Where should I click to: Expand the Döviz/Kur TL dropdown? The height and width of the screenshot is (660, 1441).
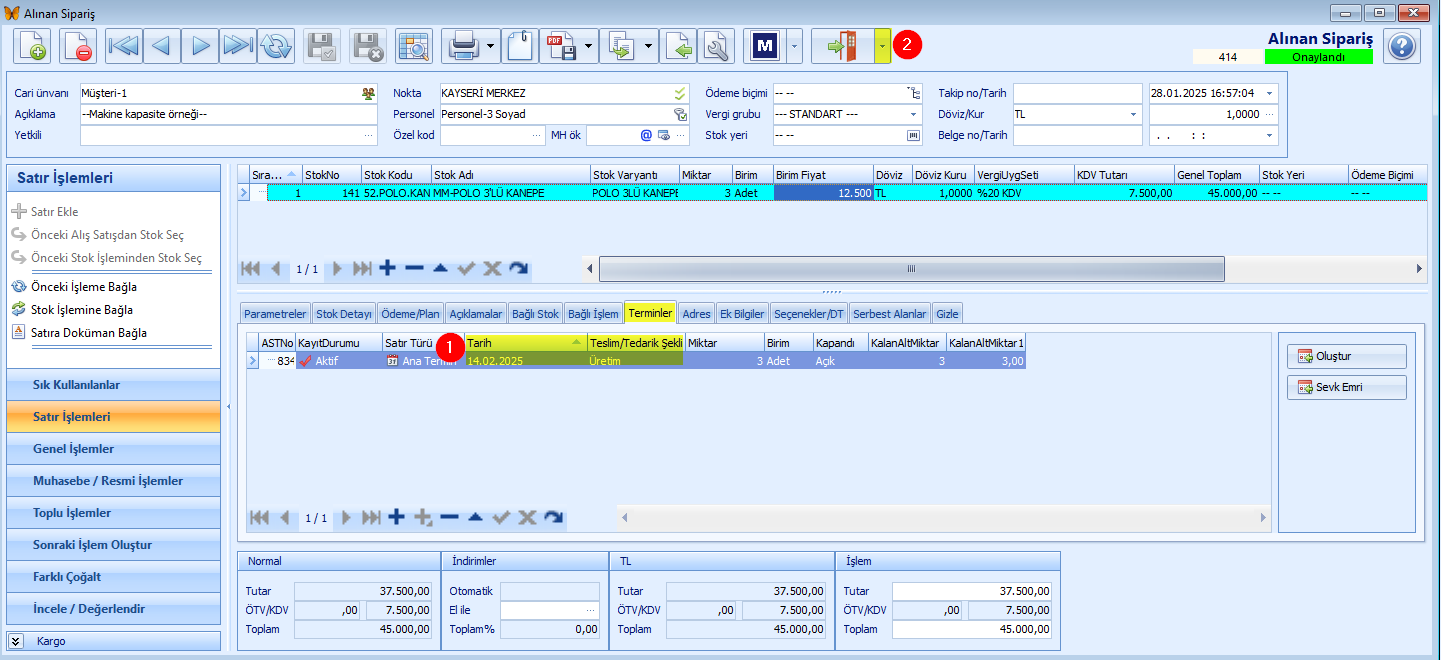coord(1135,114)
